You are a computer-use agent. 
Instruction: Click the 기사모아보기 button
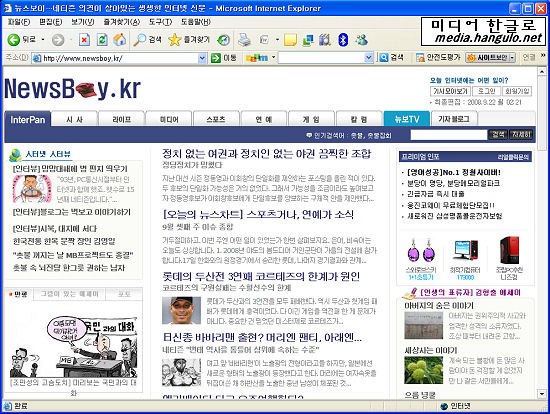(x=450, y=91)
